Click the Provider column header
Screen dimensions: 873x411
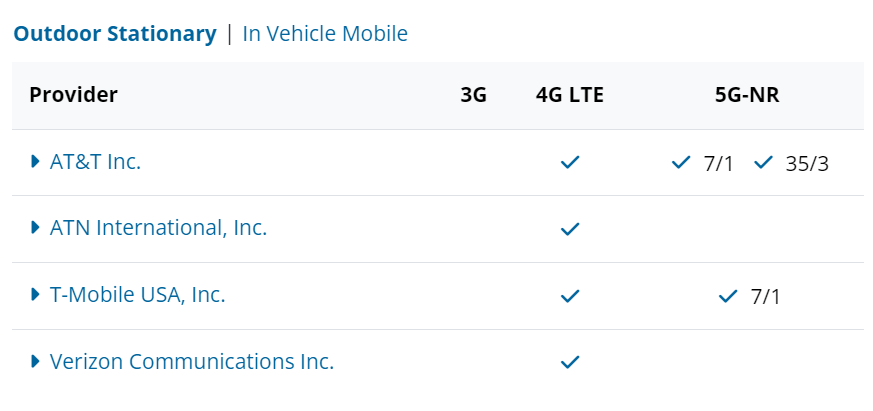pyautogui.click(x=73, y=95)
